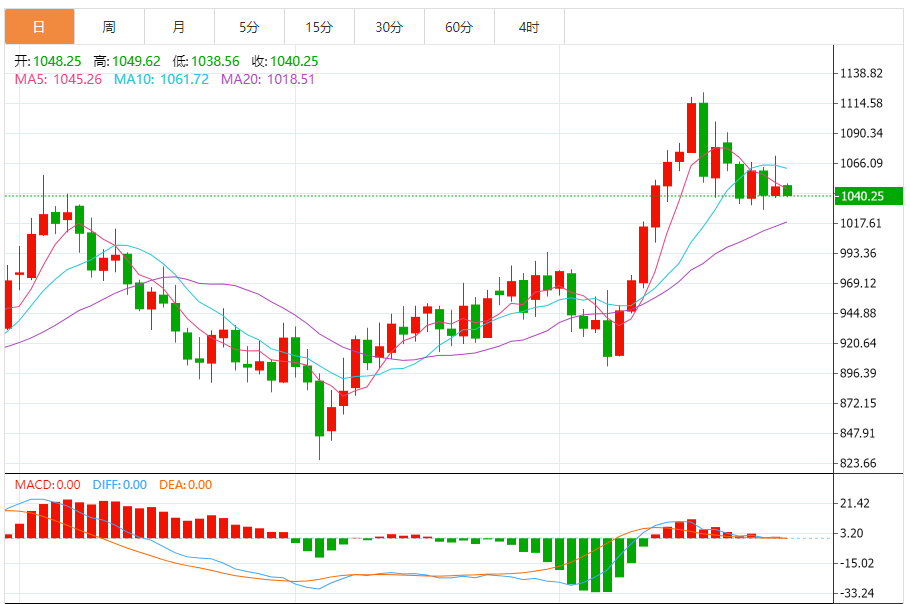910x604 pixels.
Task: Click the -33.24 MACD axis label
Action: point(855,593)
